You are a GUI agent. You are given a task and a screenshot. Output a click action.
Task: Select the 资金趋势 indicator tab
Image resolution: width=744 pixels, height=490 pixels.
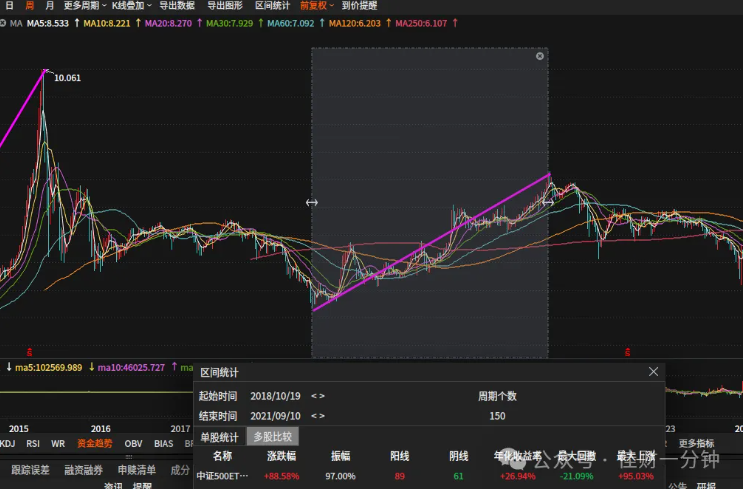click(95, 444)
